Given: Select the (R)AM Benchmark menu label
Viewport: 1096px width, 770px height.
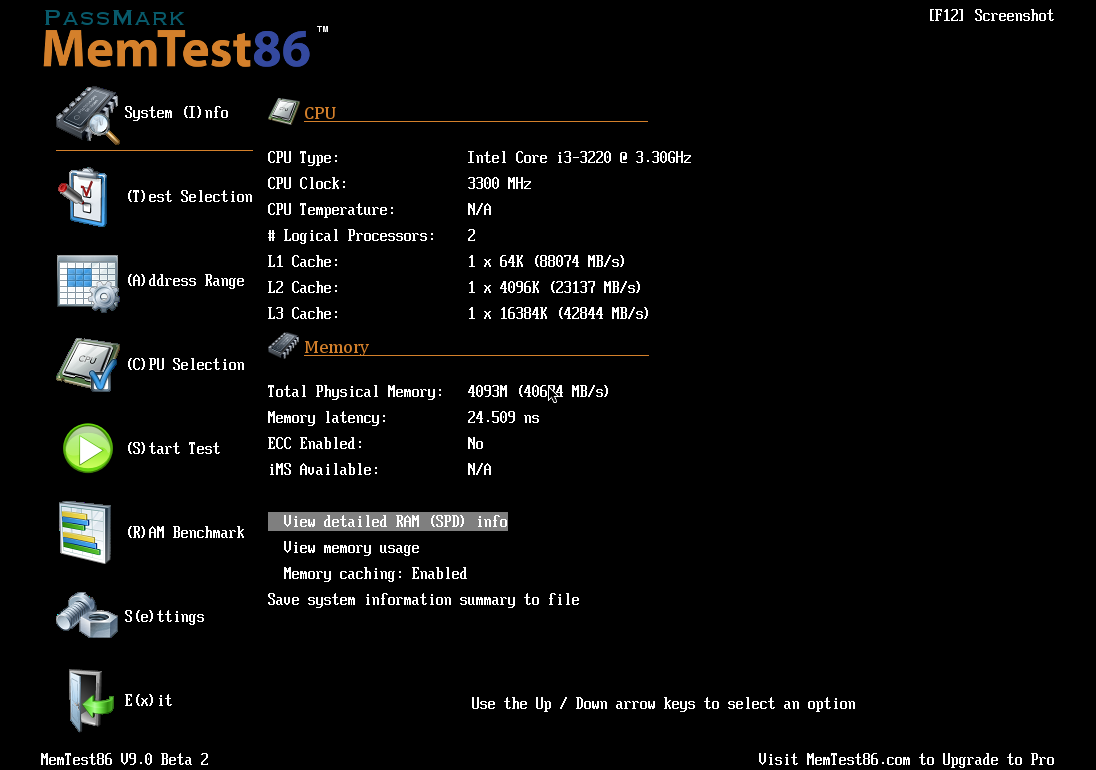Looking at the screenshot, I should coord(185,532).
